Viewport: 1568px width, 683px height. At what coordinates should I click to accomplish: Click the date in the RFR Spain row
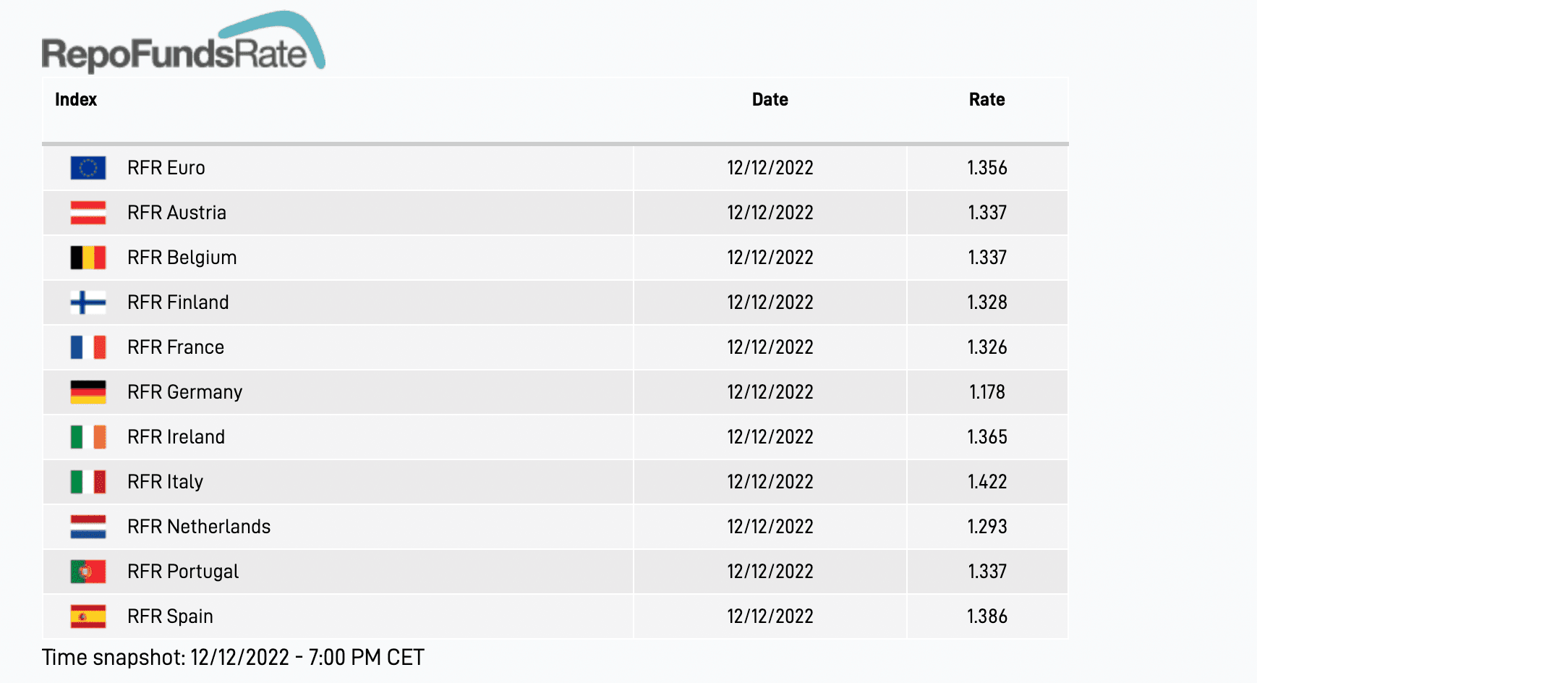770,616
